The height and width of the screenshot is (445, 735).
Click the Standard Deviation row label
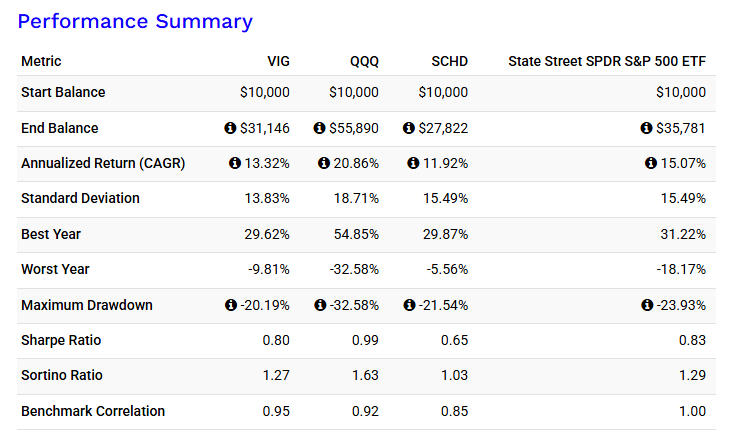pos(80,198)
